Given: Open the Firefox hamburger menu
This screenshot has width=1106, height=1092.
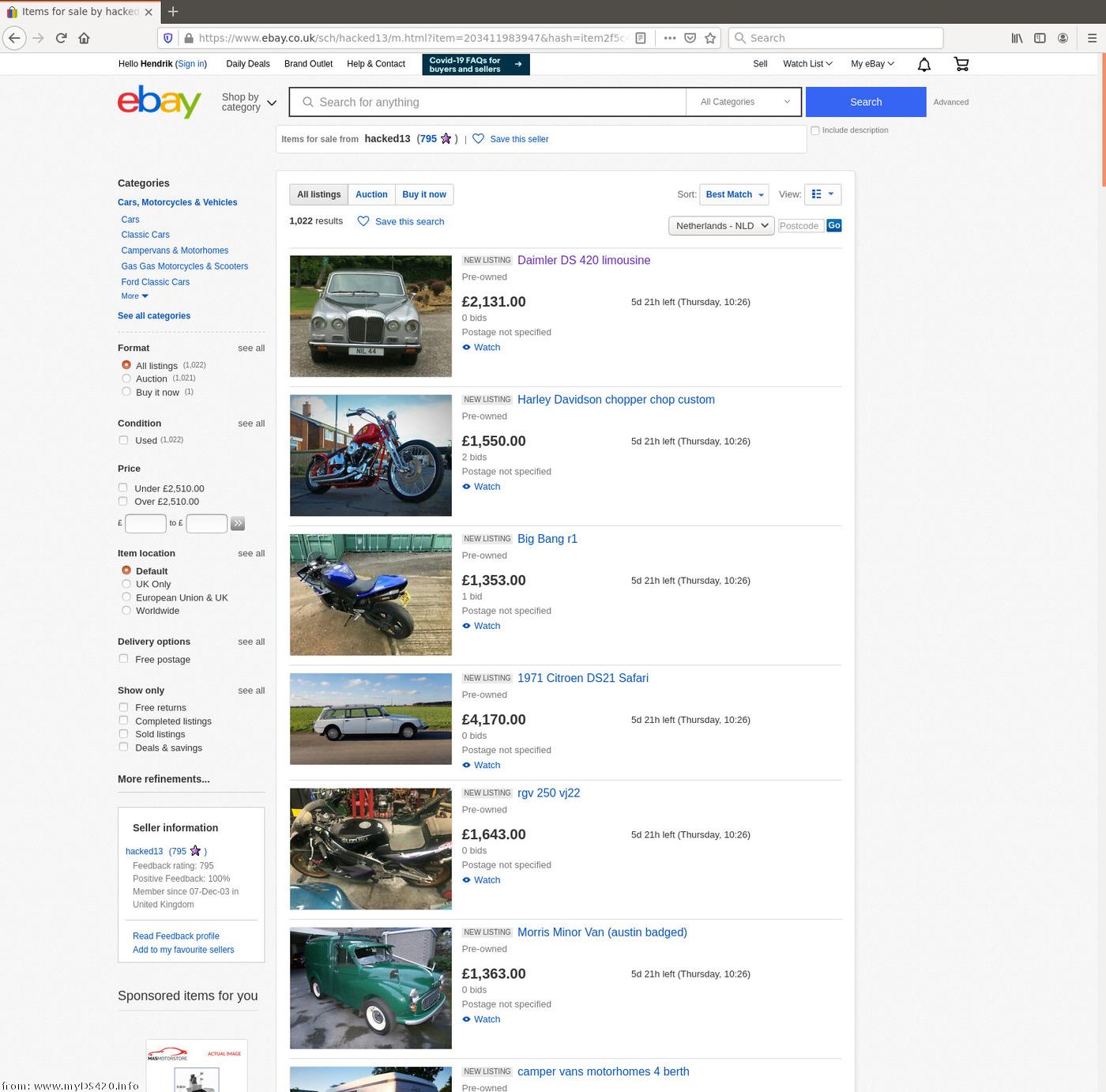Looking at the screenshot, I should point(1092,38).
